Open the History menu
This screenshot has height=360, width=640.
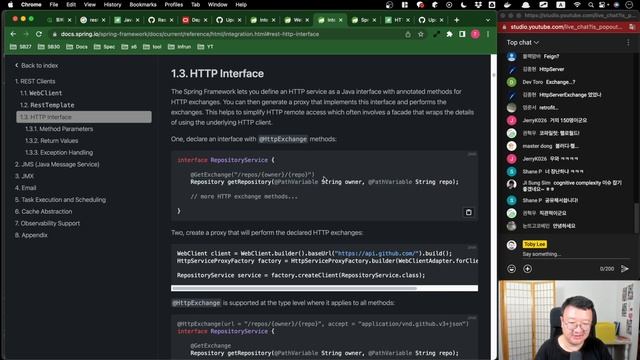[112, 5]
